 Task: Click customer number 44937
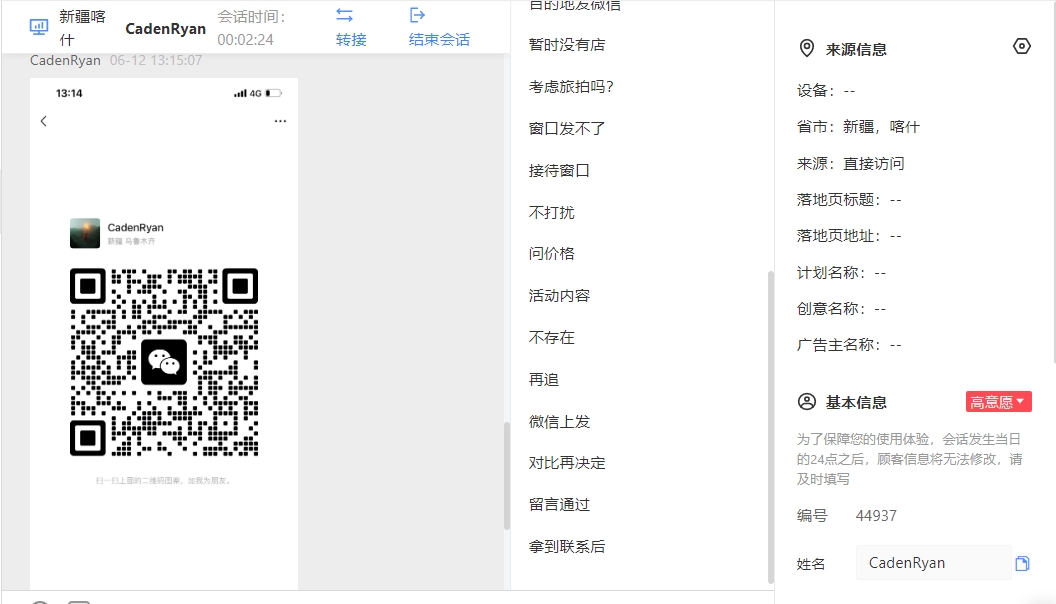click(x=876, y=516)
